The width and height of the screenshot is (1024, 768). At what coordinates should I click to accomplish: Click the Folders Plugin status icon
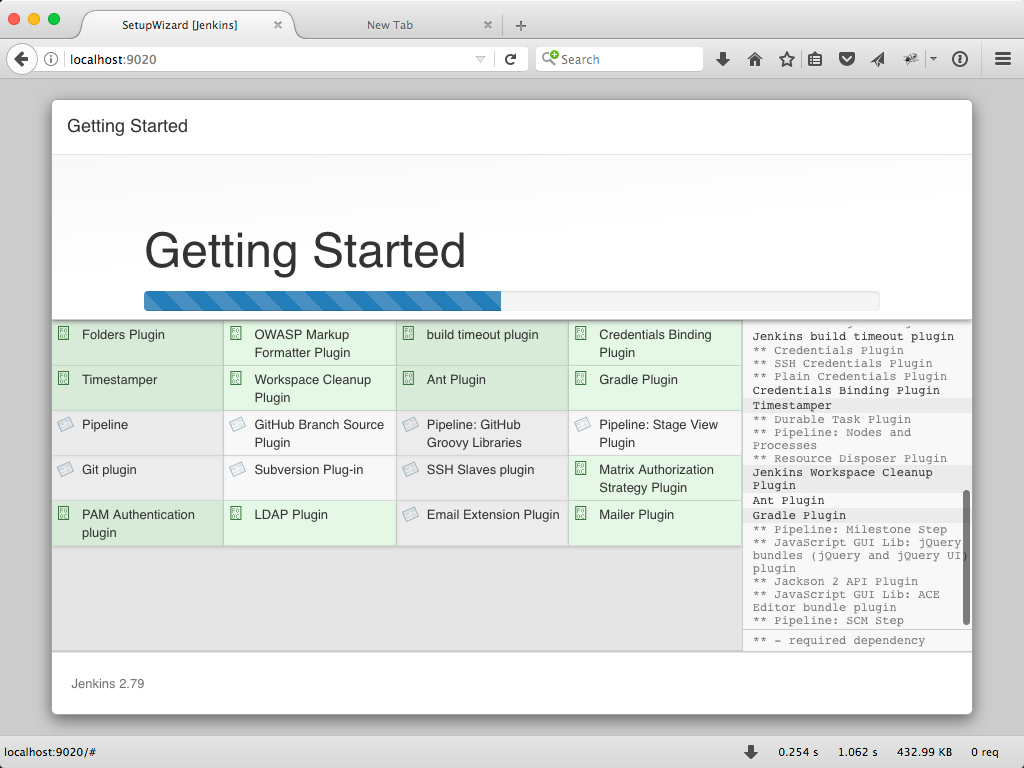pos(63,333)
